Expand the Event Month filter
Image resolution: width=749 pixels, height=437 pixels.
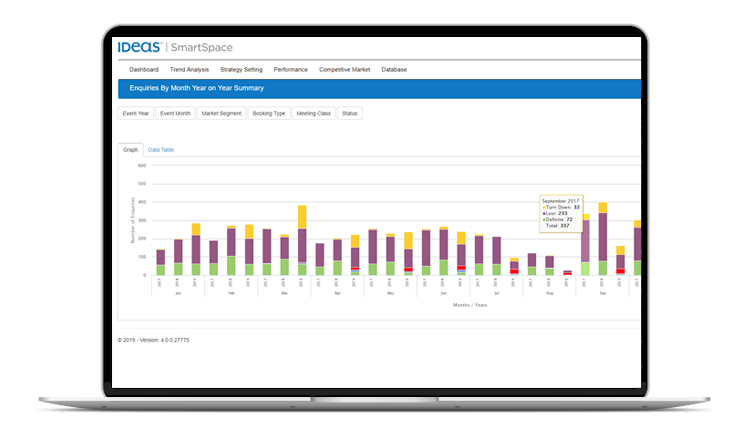coord(175,114)
